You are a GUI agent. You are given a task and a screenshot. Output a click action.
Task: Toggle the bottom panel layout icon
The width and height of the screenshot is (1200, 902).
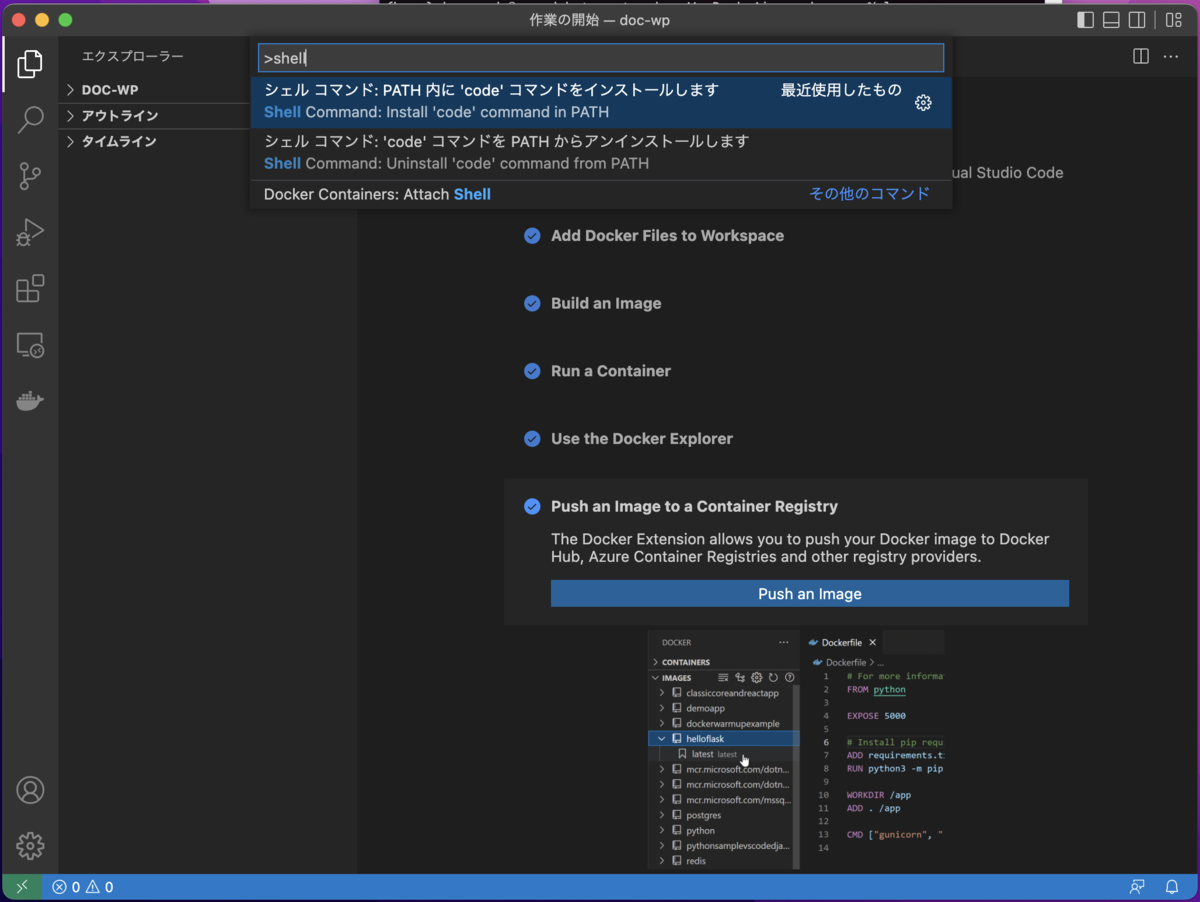[1111, 20]
